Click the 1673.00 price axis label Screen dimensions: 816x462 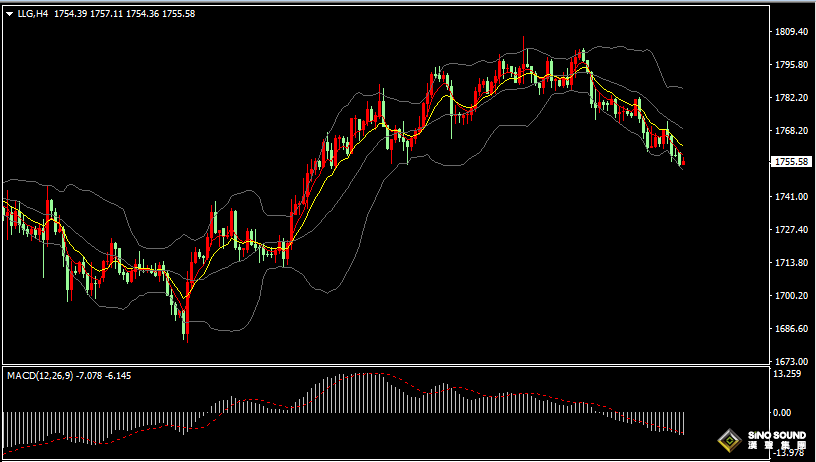point(792,361)
